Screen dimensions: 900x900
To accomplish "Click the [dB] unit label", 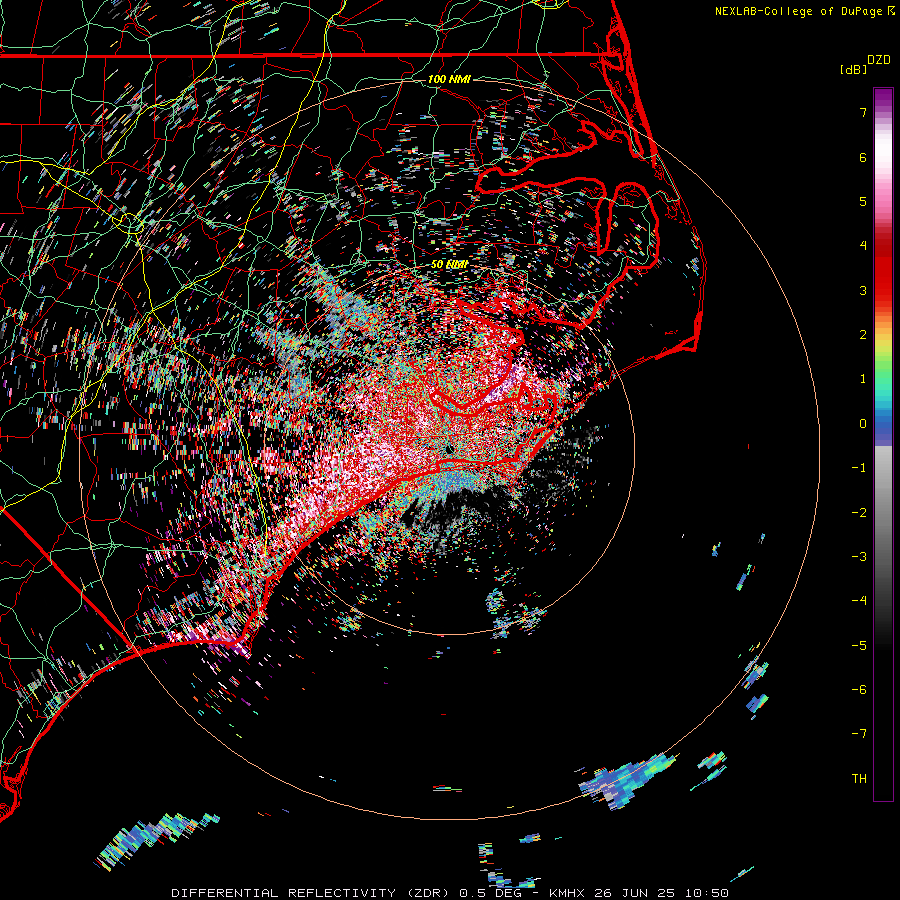I will click(854, 69).
